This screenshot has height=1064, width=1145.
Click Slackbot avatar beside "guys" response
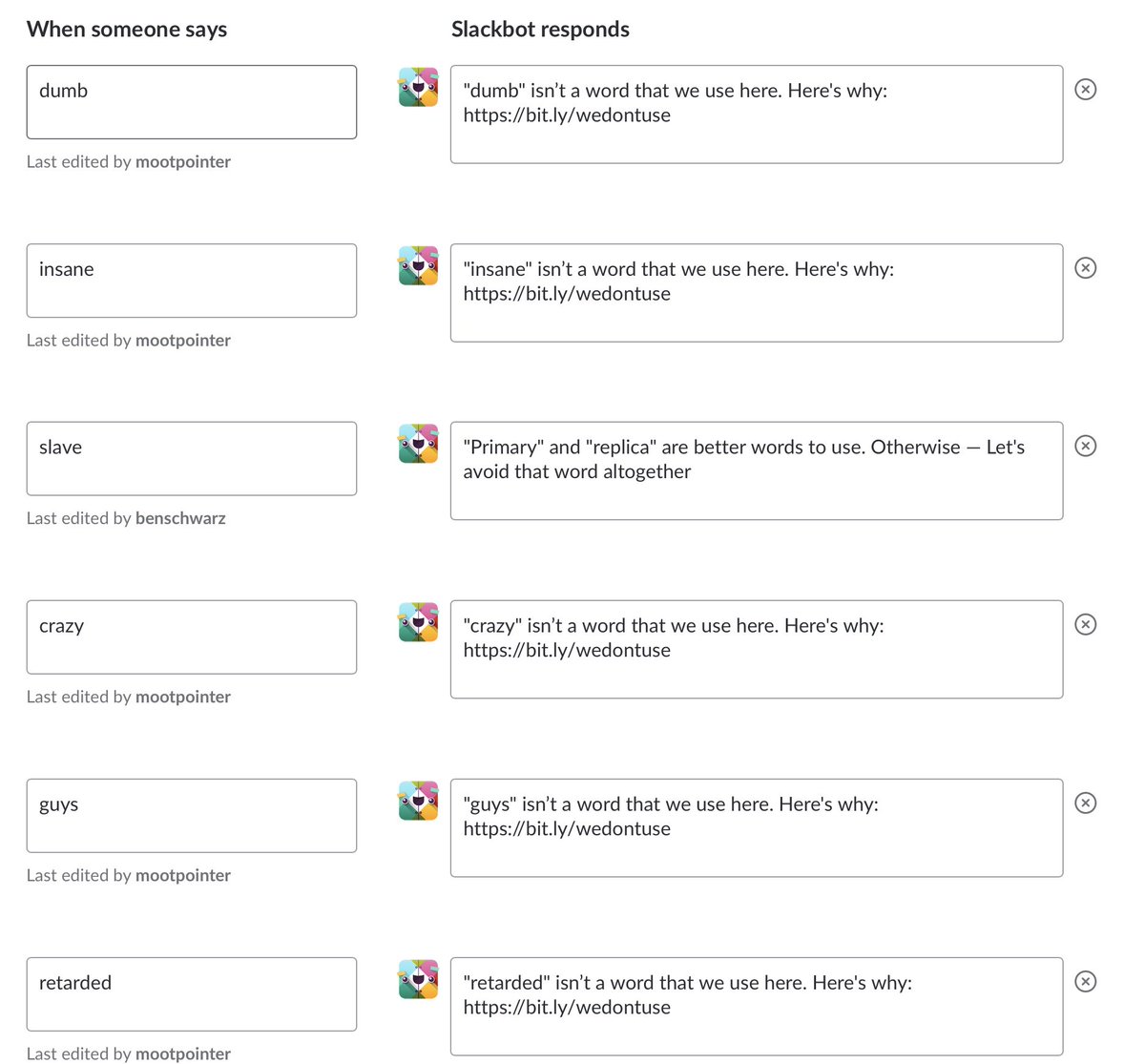coord(418,801)
